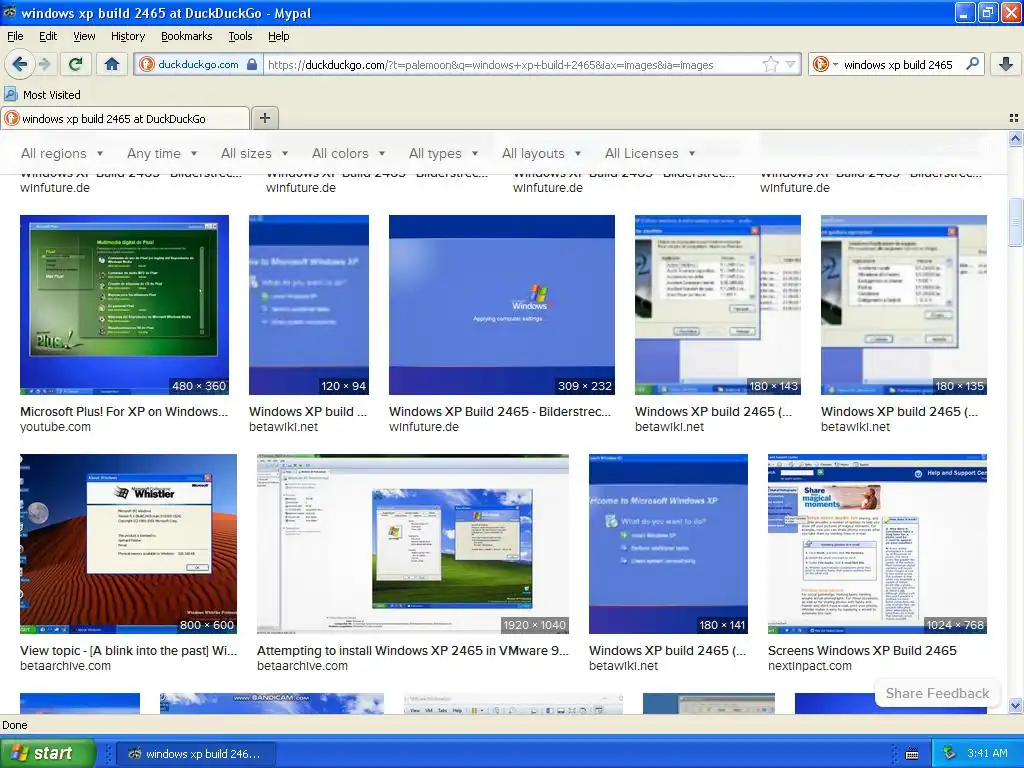Image resolution: width=1024 pixels, height=768 pixels.
Task: Click the vertical scrollbar thumb
Action: point(1015,222)
